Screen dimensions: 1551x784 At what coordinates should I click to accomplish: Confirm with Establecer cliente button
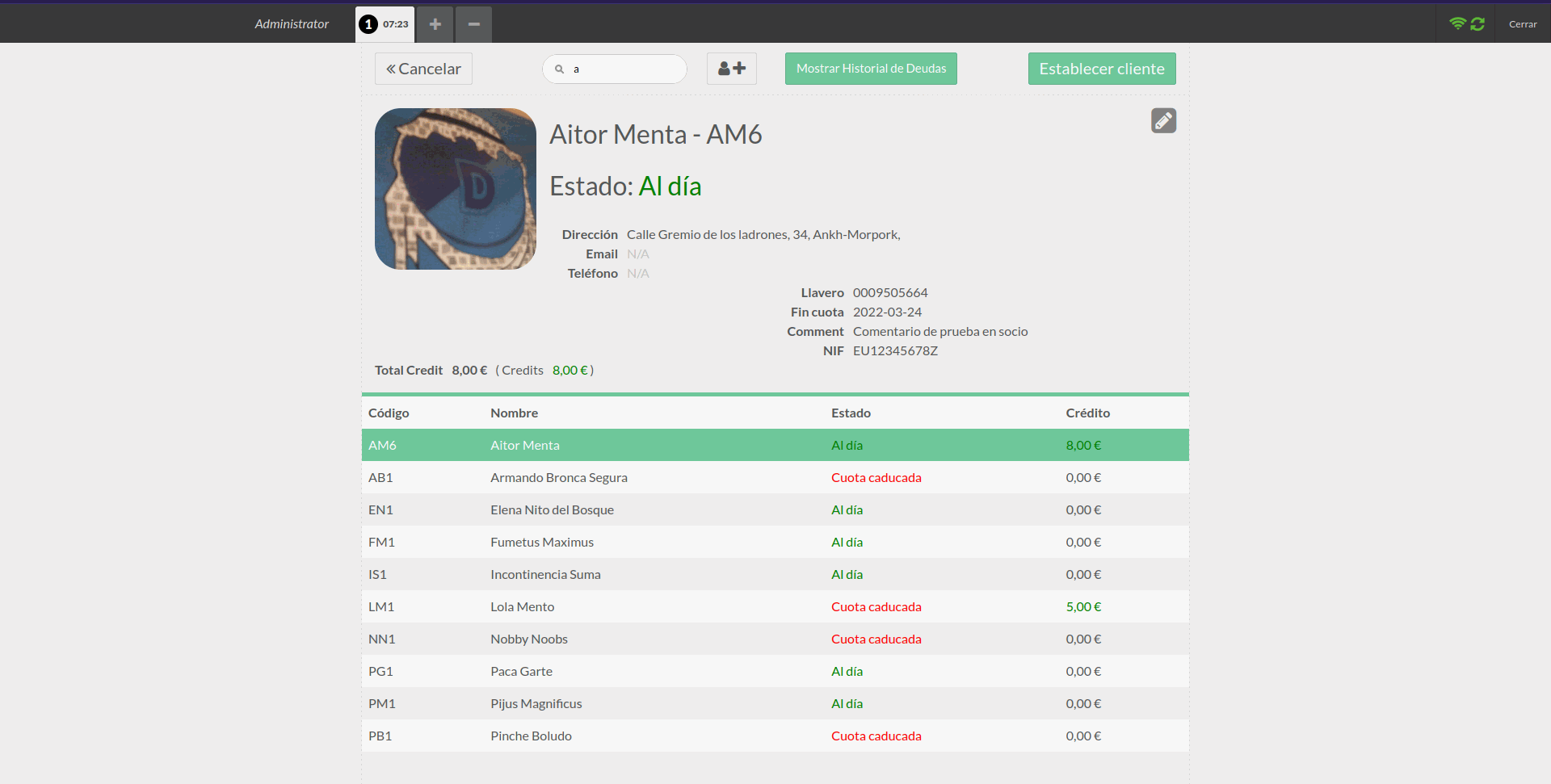pyautogui.click(x=1102, y=69)
